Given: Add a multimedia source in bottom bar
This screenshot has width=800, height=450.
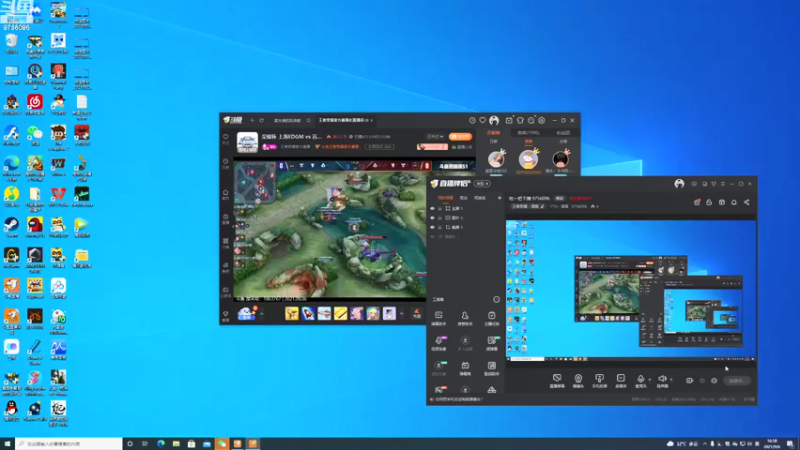Looking at the screenshot, I should (620, 381).
